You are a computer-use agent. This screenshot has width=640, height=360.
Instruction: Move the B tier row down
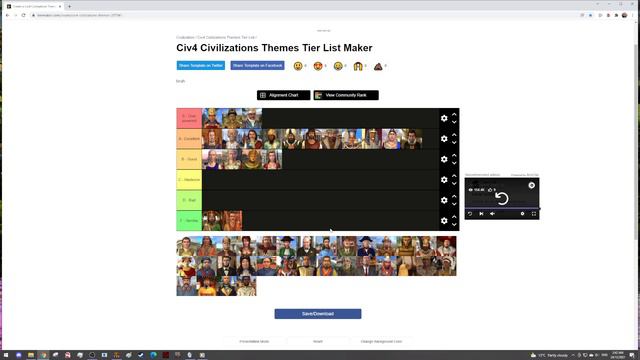point(454,163)
